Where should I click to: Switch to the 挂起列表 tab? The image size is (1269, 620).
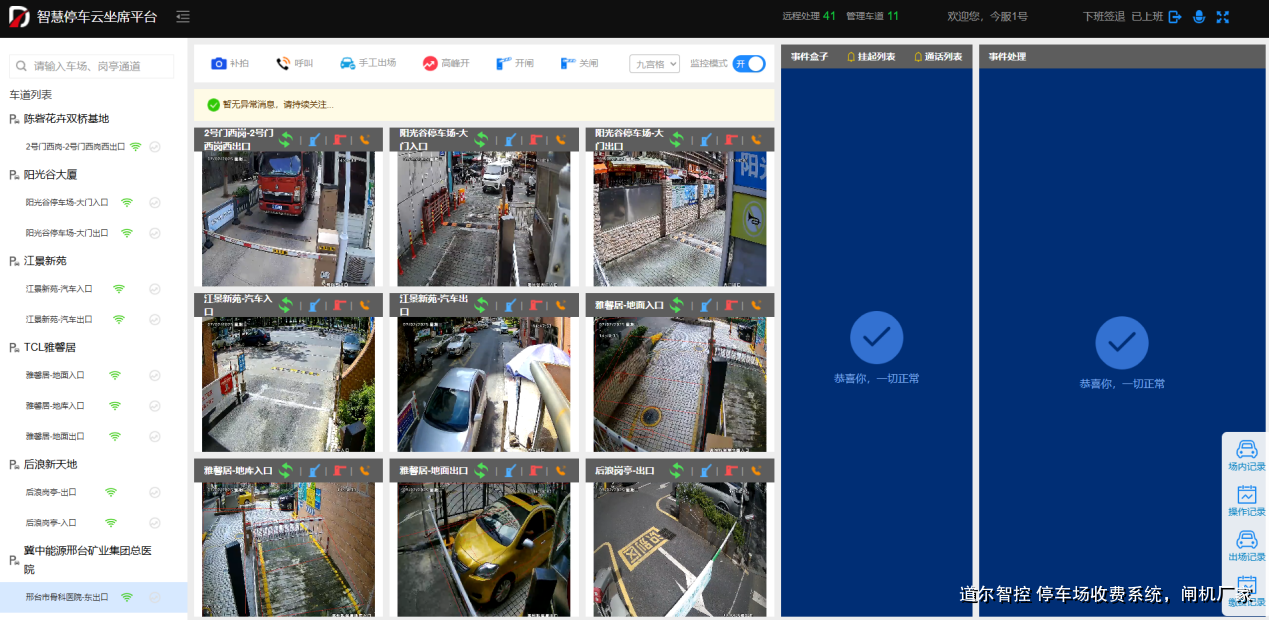[871, 57]
